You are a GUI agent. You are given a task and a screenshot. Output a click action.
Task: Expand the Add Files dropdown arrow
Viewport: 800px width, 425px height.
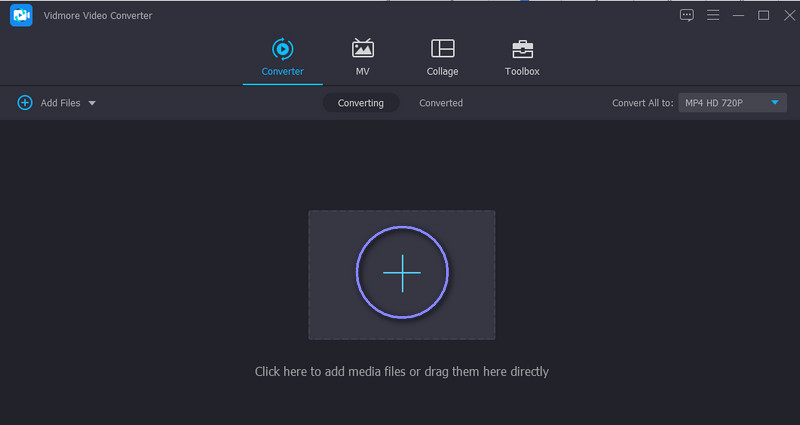[x=92, y=103]
